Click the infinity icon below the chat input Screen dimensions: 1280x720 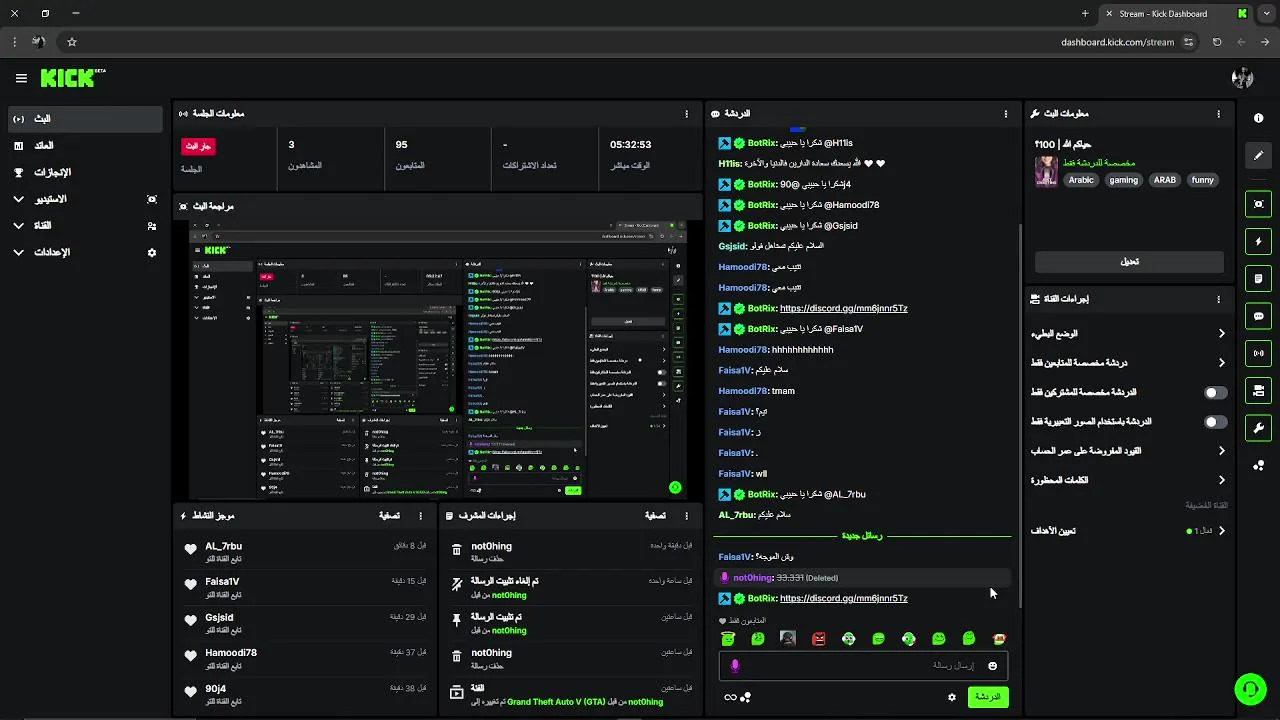[x=730, y=697]
